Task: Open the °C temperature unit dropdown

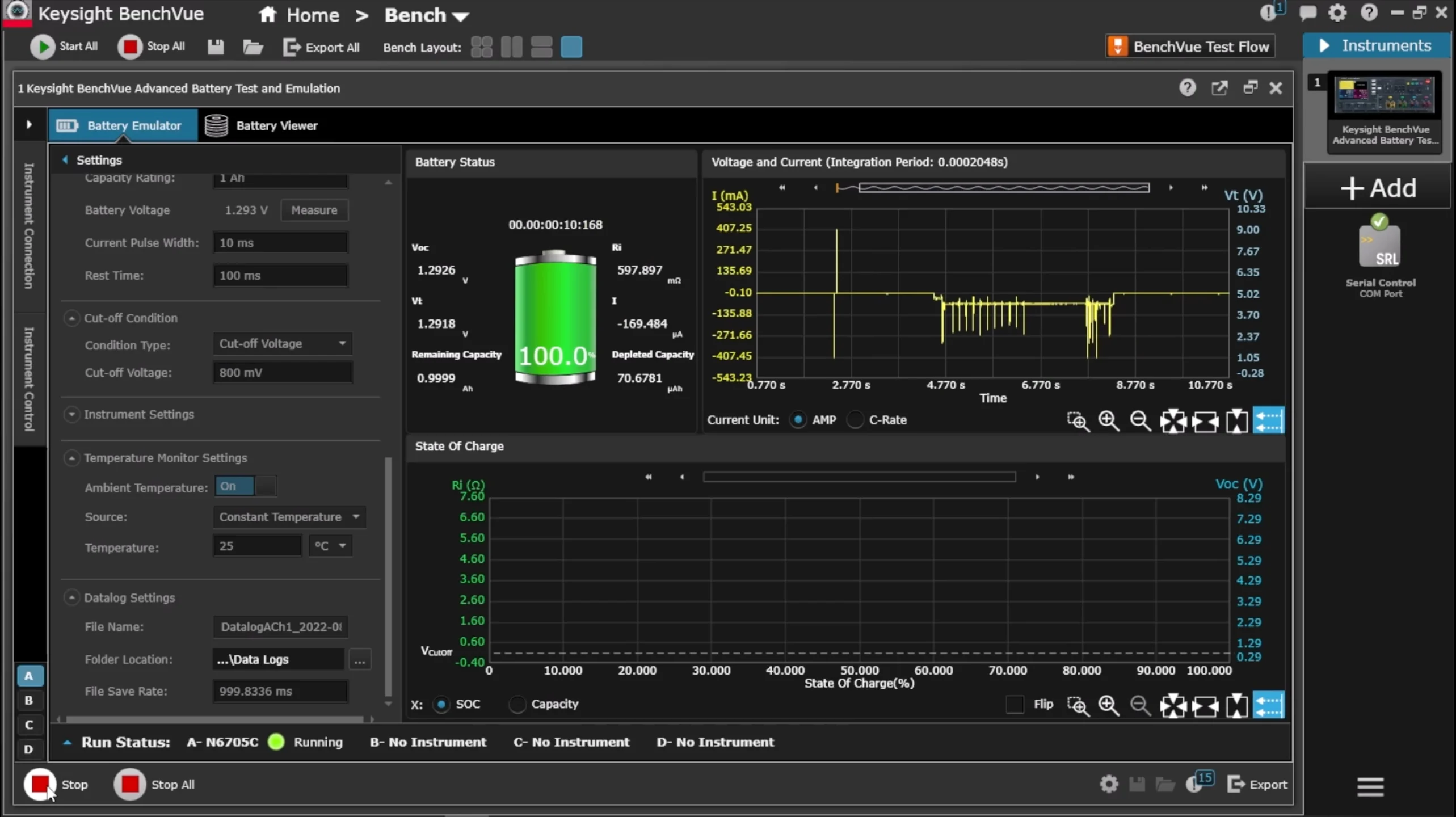Action: [x=330, y=546]
